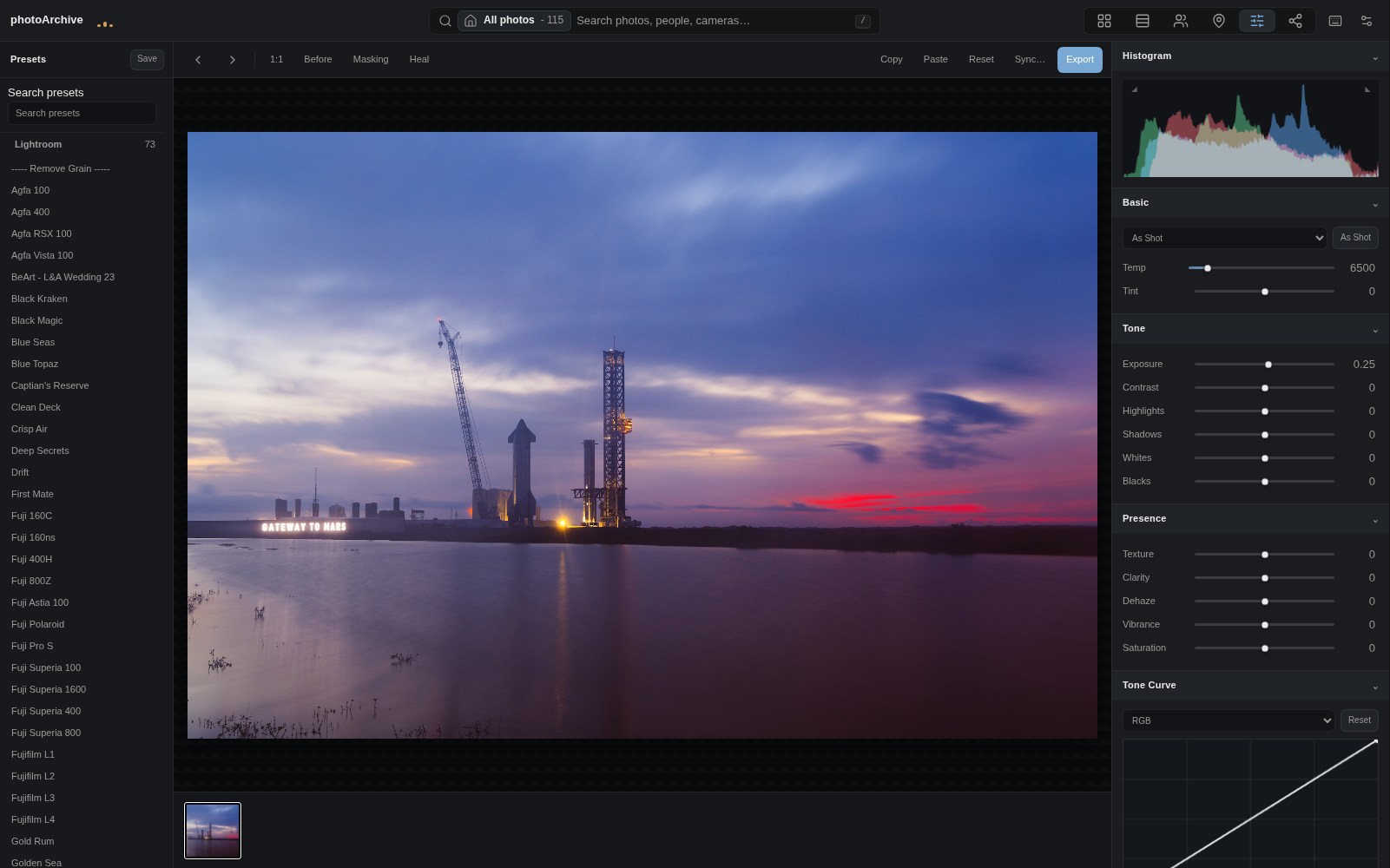Open Masking tool
This screenshot has width=1390, height=868.
click(371, 60)
